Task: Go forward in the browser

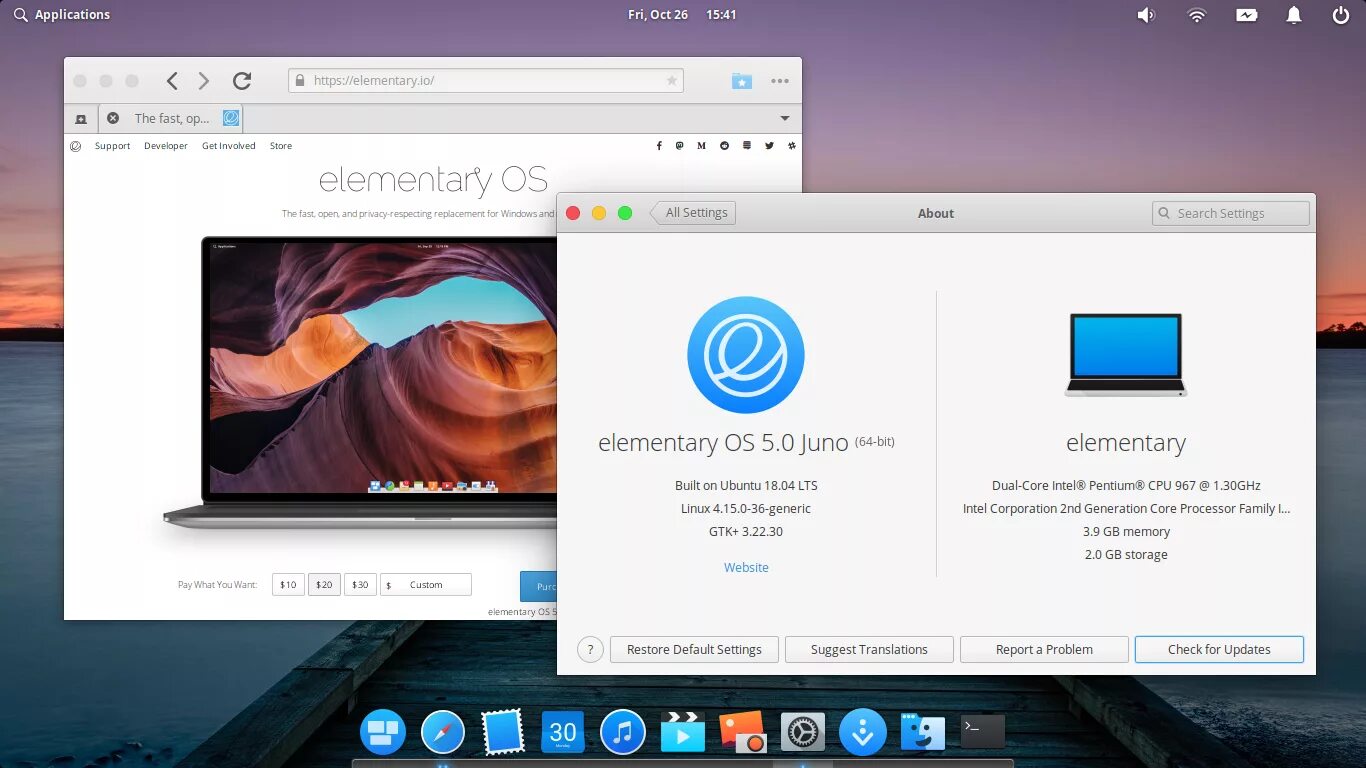Action: tap(204, 81)
